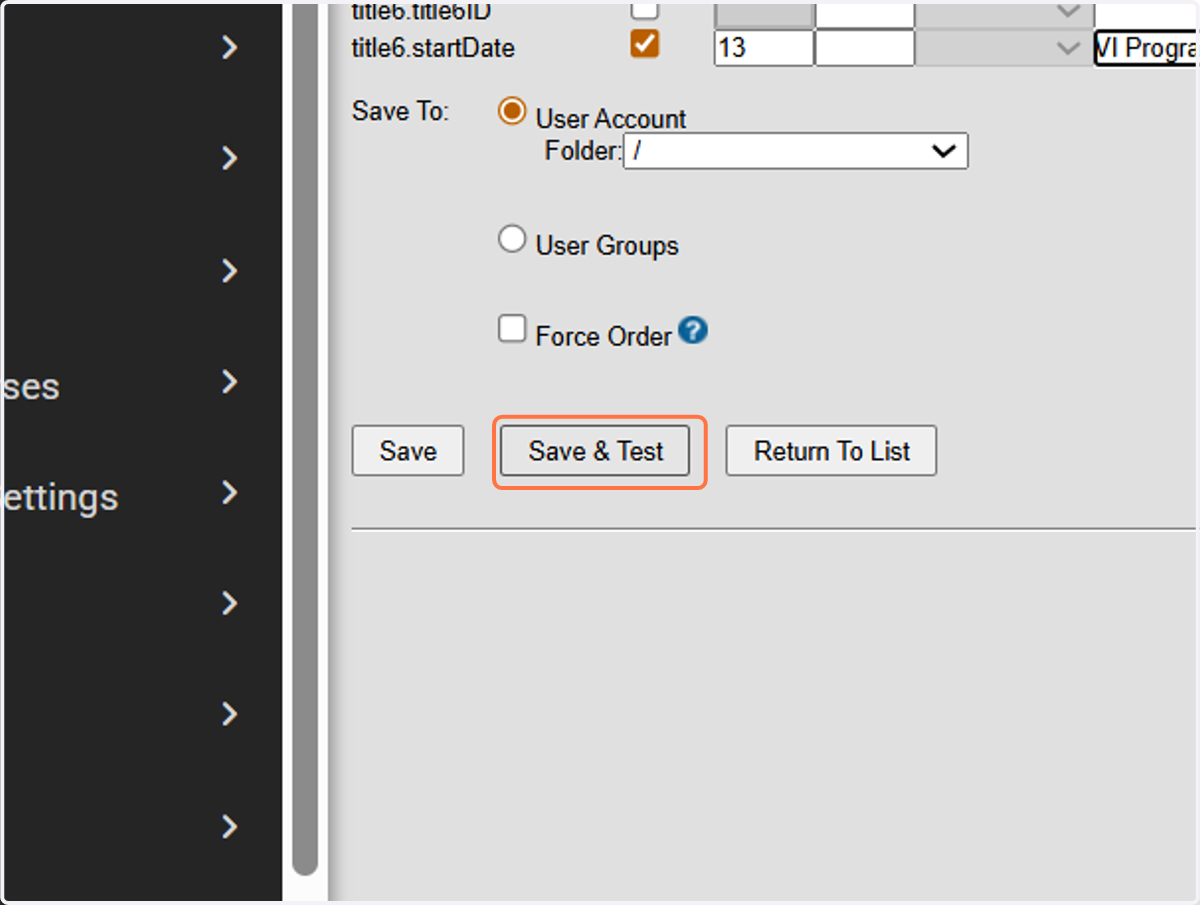This screenshot has width=1200, height=905.
Task: Click the Save & Test button
Action: (596, 451)
